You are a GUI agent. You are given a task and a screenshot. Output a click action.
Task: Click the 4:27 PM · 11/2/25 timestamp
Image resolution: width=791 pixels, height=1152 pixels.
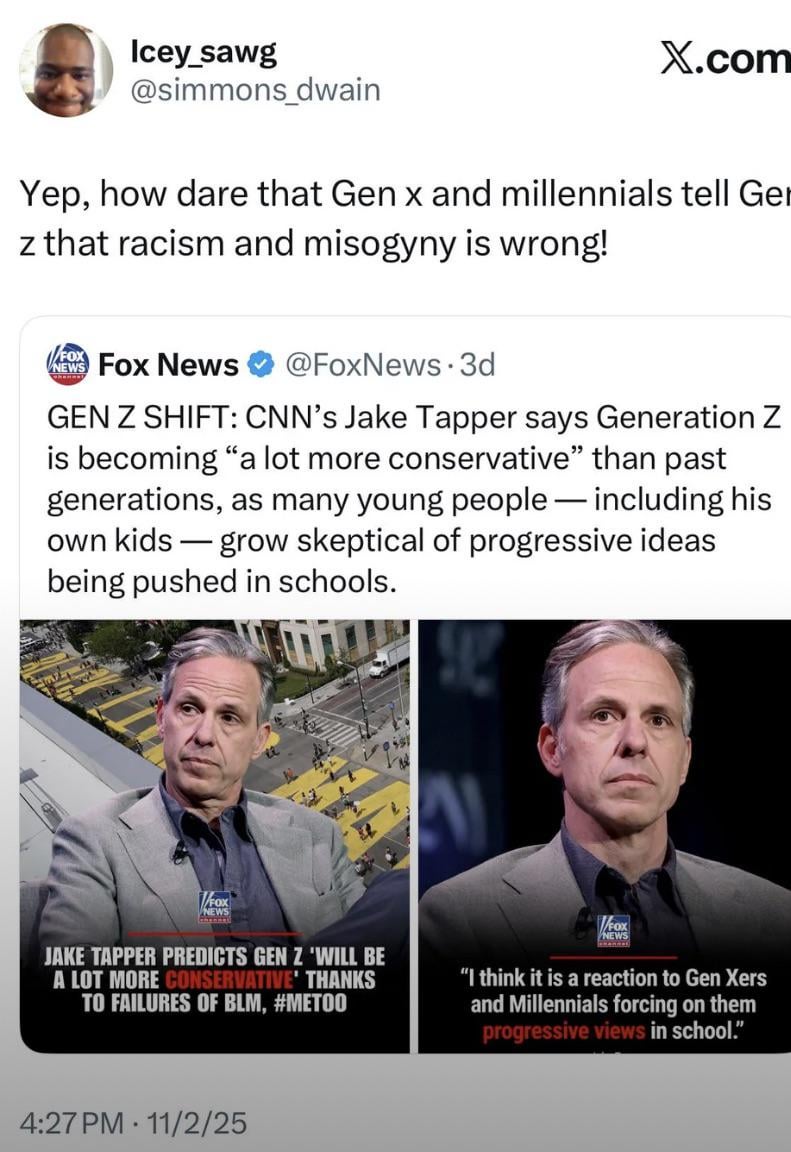tap(134, 1123)
